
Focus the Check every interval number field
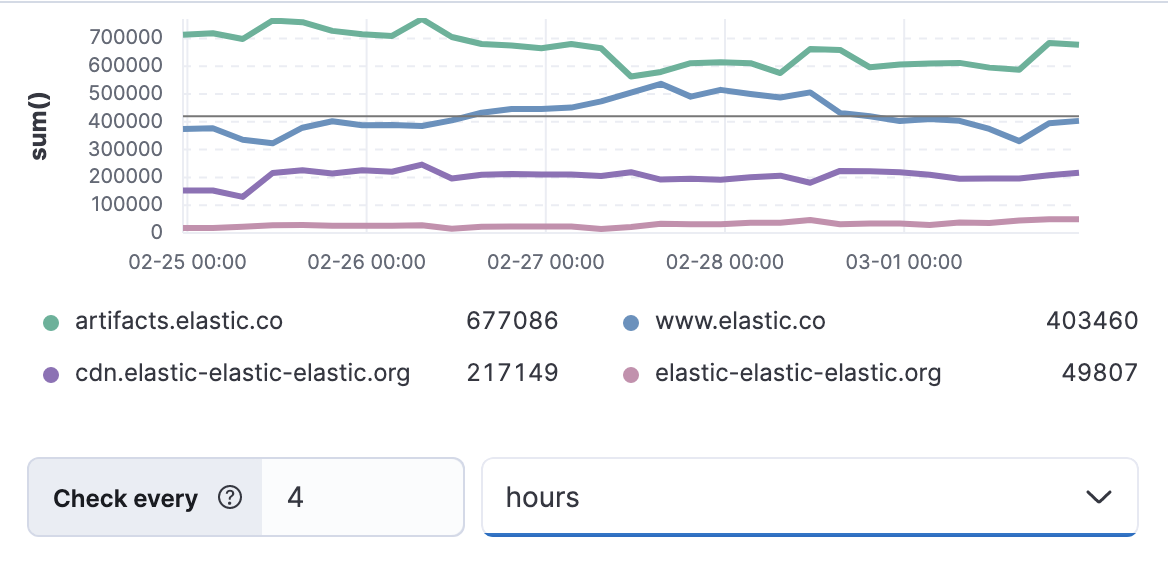pyautogui.click(x=362, y=498)
